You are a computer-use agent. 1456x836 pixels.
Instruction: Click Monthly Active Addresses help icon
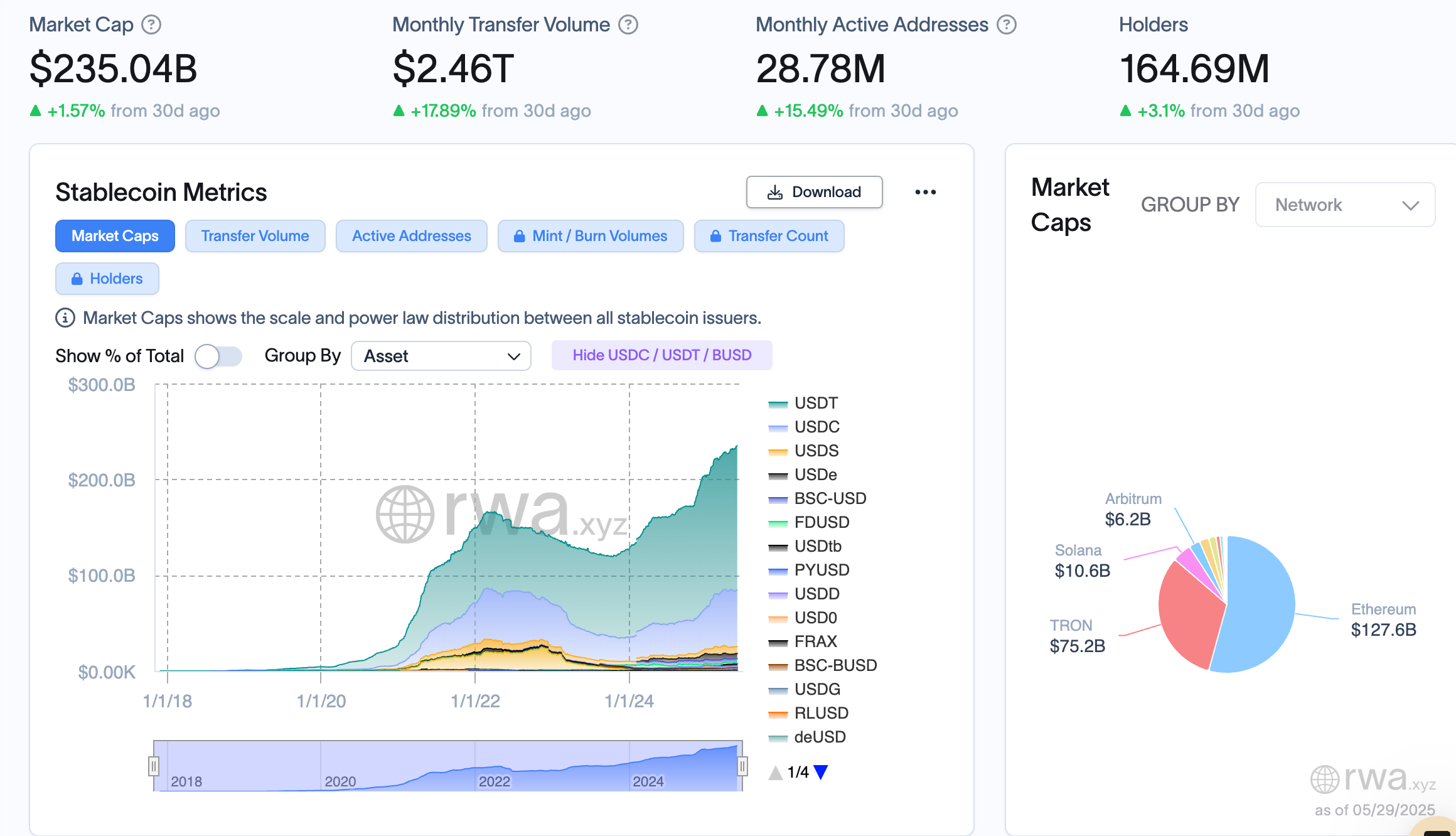pyautogui.click(x=1007, y=24)
